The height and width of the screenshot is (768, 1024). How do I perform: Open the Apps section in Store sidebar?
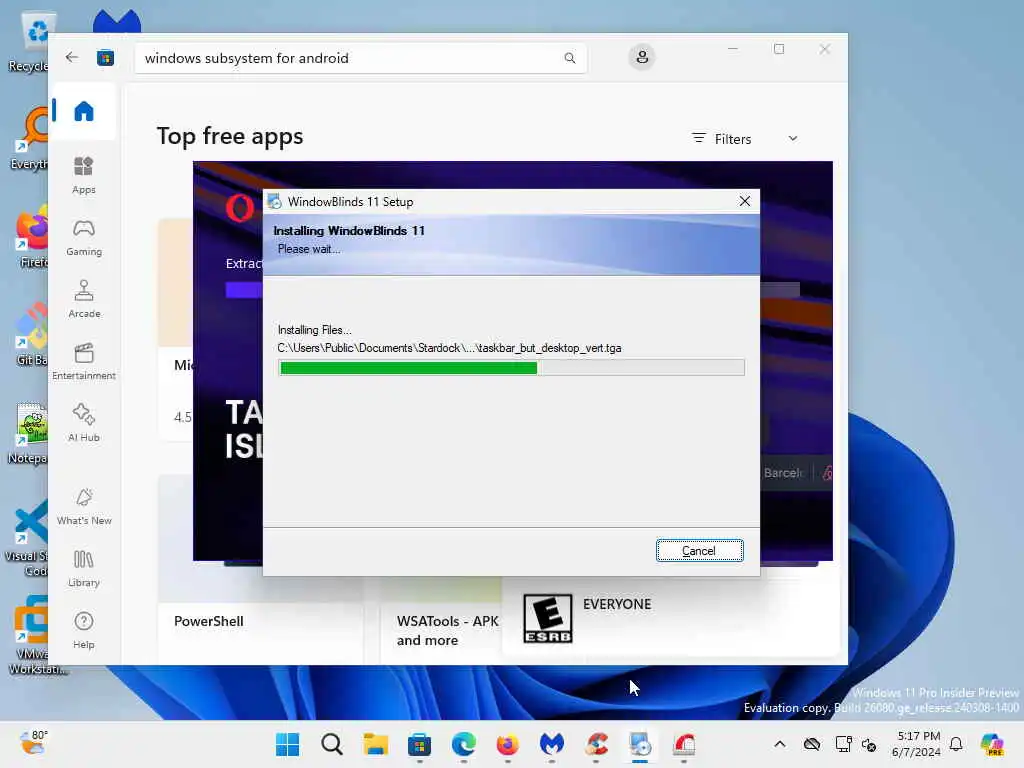(x=84, y=175)
